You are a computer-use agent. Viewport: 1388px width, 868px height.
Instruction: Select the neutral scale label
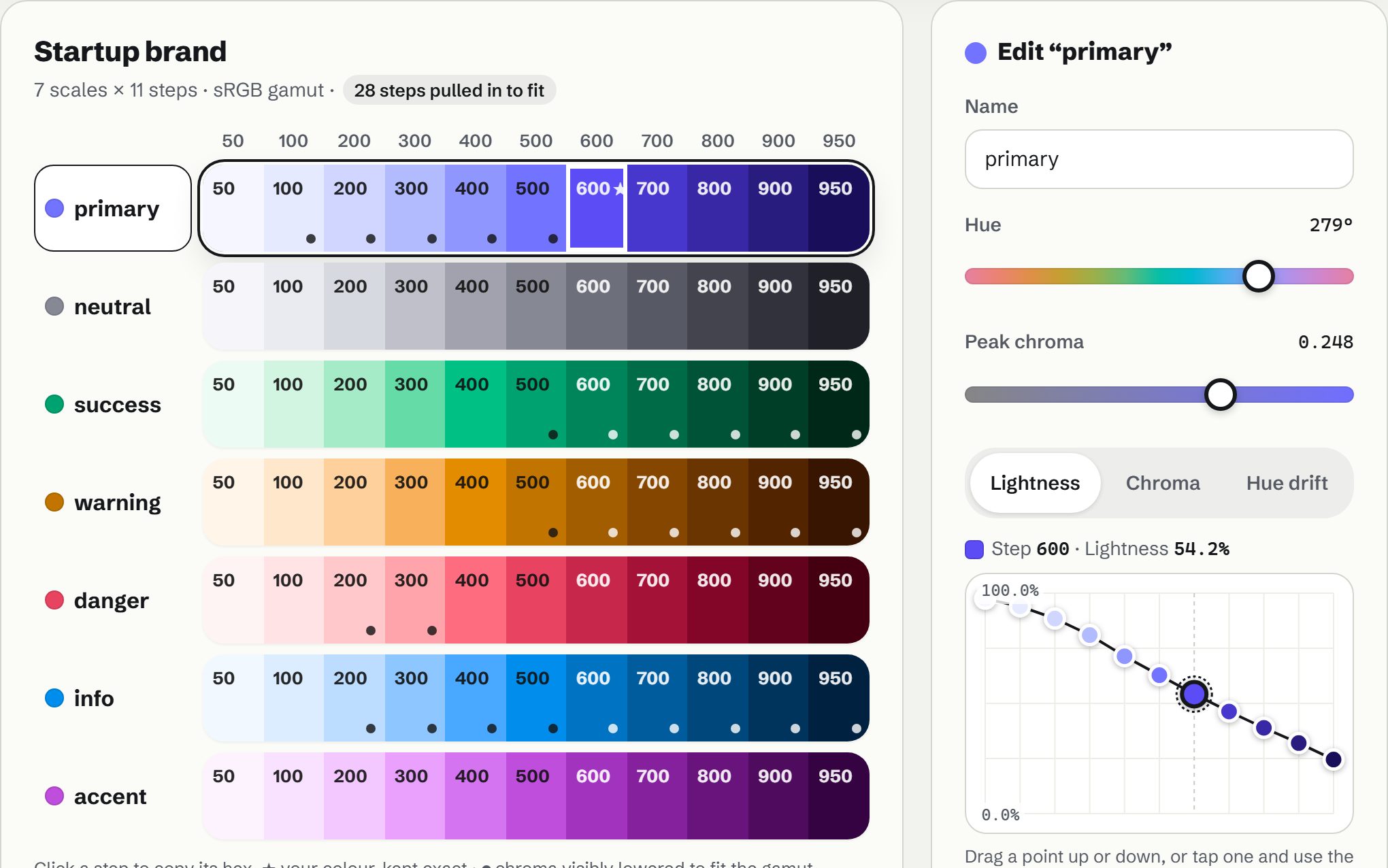pos(113,306)
